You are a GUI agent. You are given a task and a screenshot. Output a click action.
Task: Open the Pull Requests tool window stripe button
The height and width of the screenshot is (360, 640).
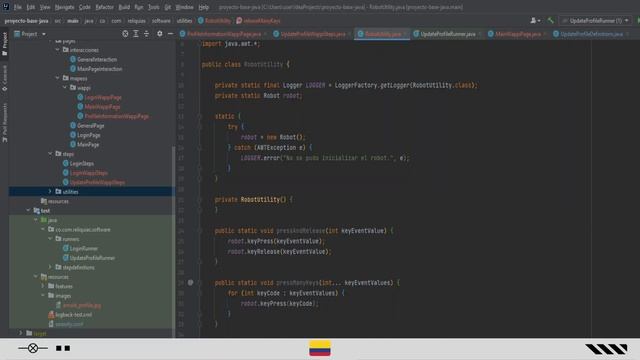click(x=4, y=122)
